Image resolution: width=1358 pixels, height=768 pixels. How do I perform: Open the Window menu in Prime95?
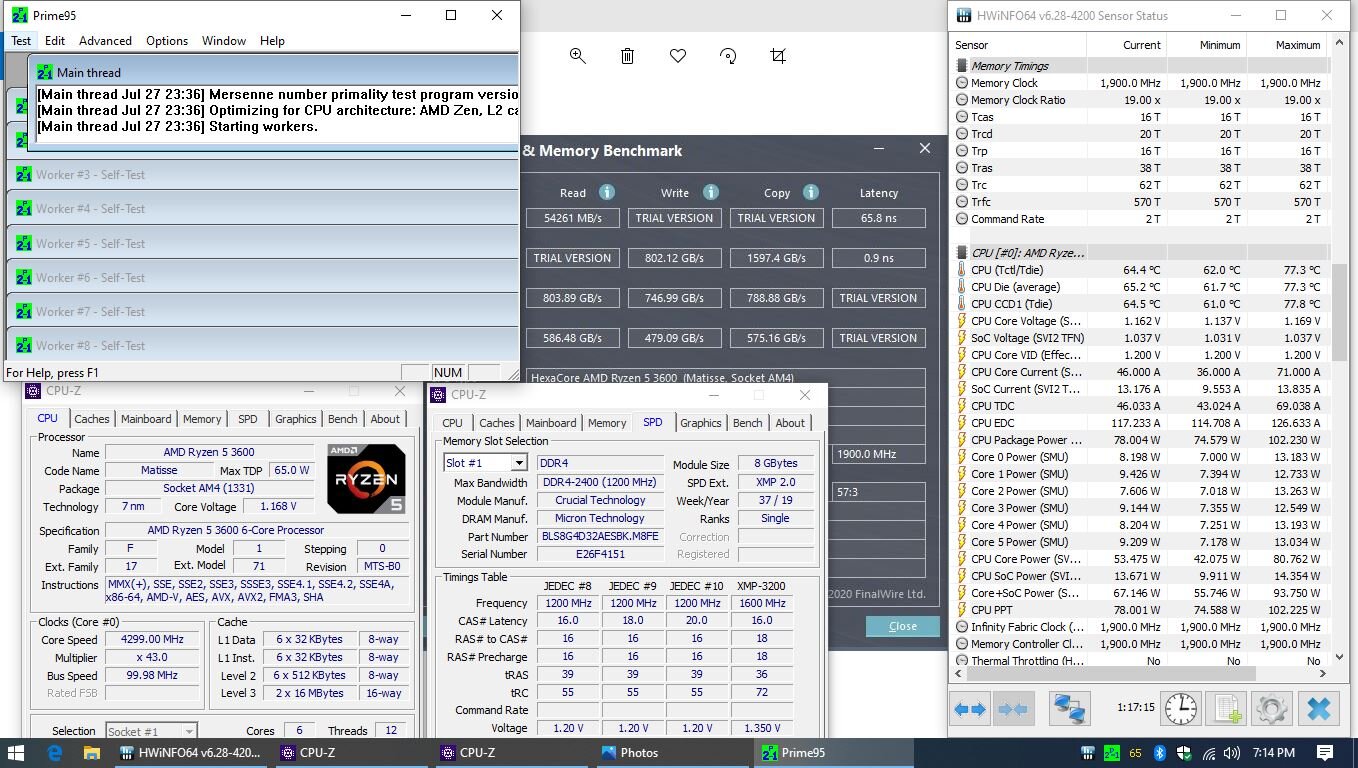pos(224,41)
